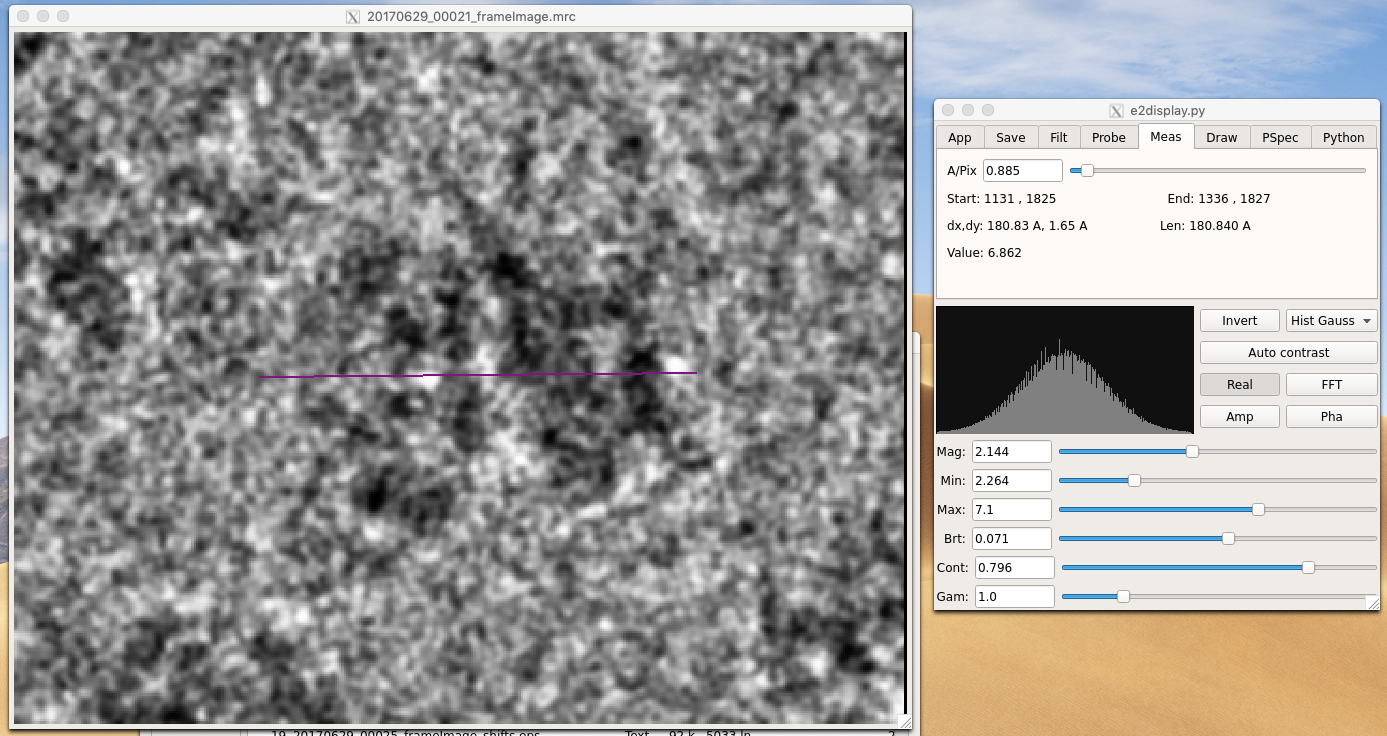Click the Auto contrast button
Image resolution: width=1387 pixels, height=736 pixels.
coord(1289,352)
